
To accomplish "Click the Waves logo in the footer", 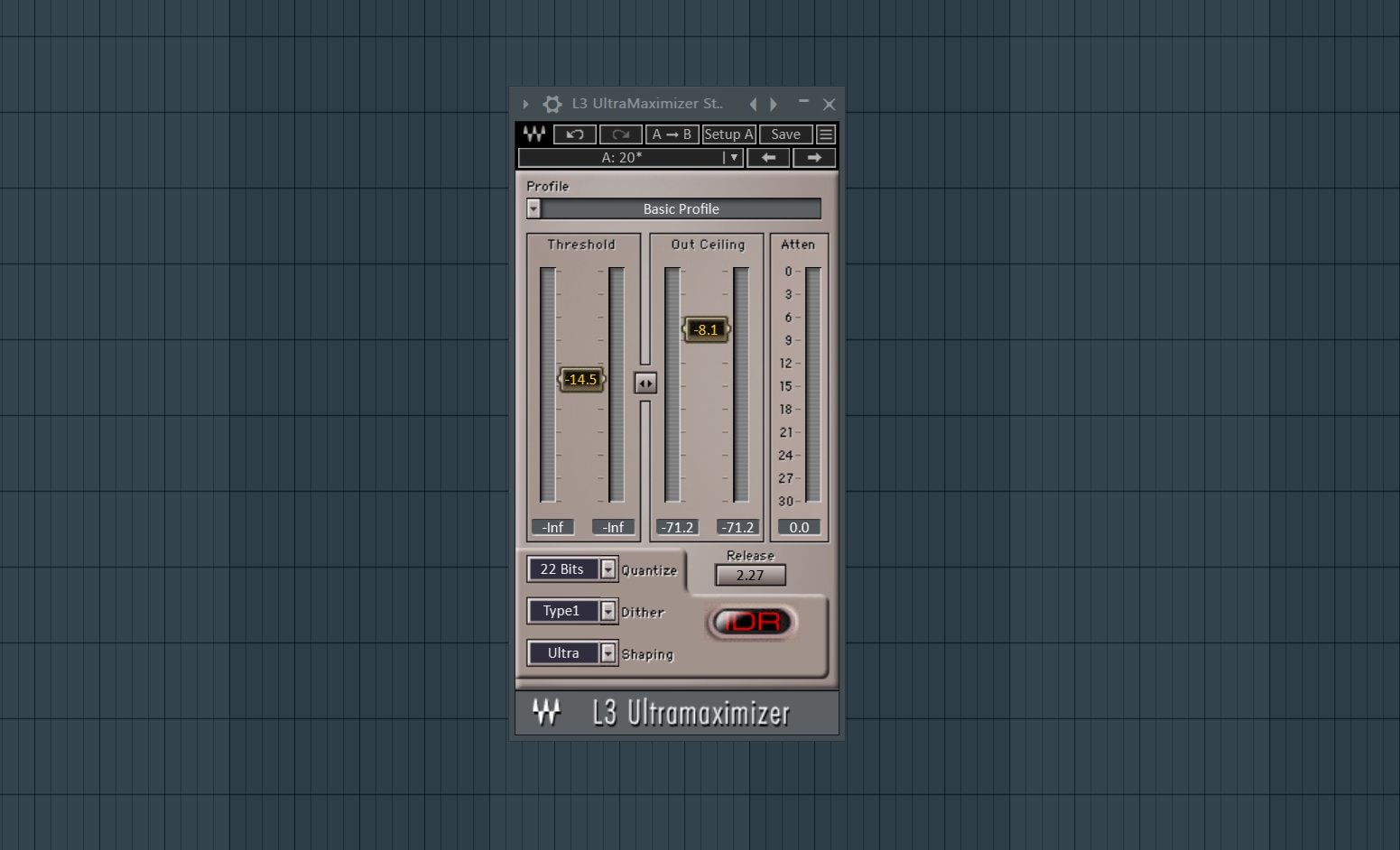I will (x=546, y=712).
